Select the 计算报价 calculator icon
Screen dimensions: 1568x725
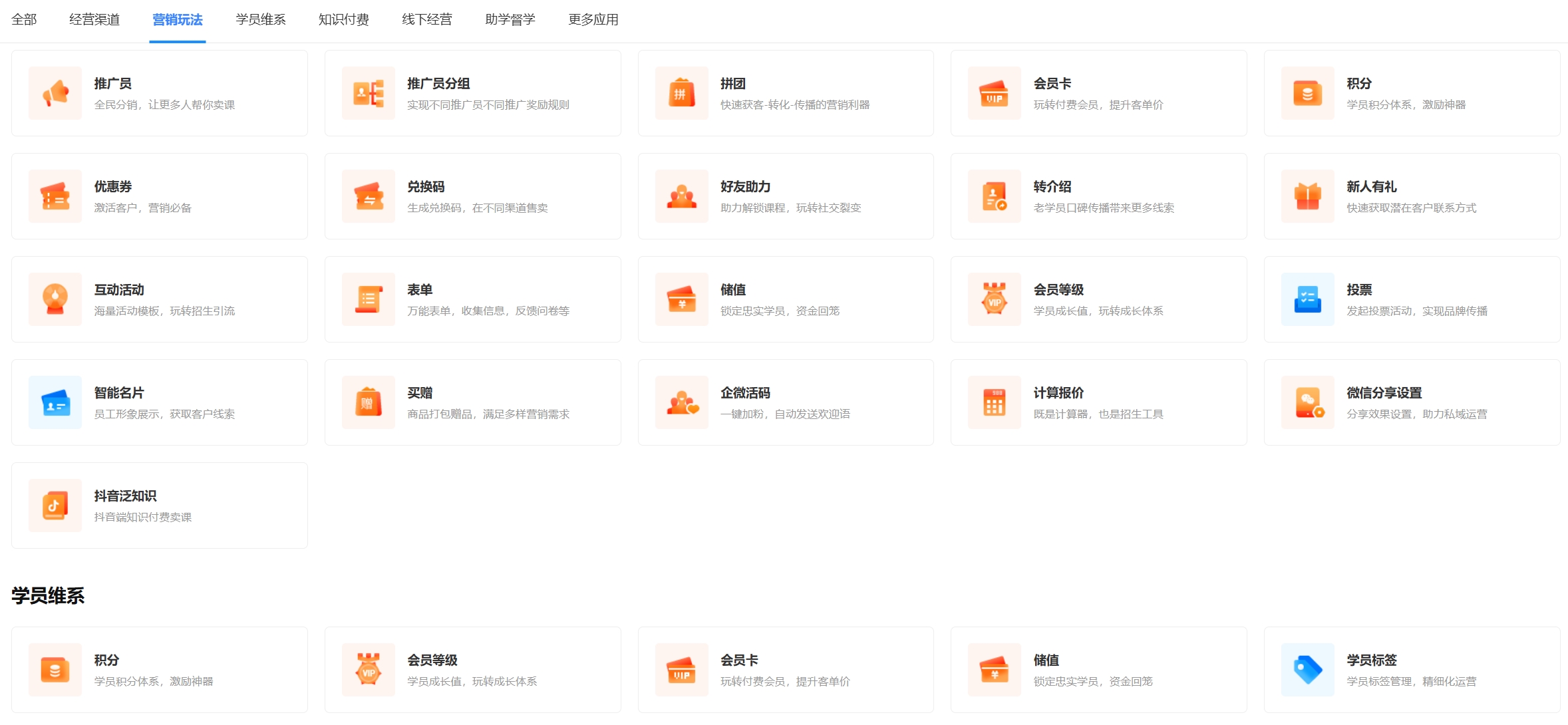(x=994, y=402)
